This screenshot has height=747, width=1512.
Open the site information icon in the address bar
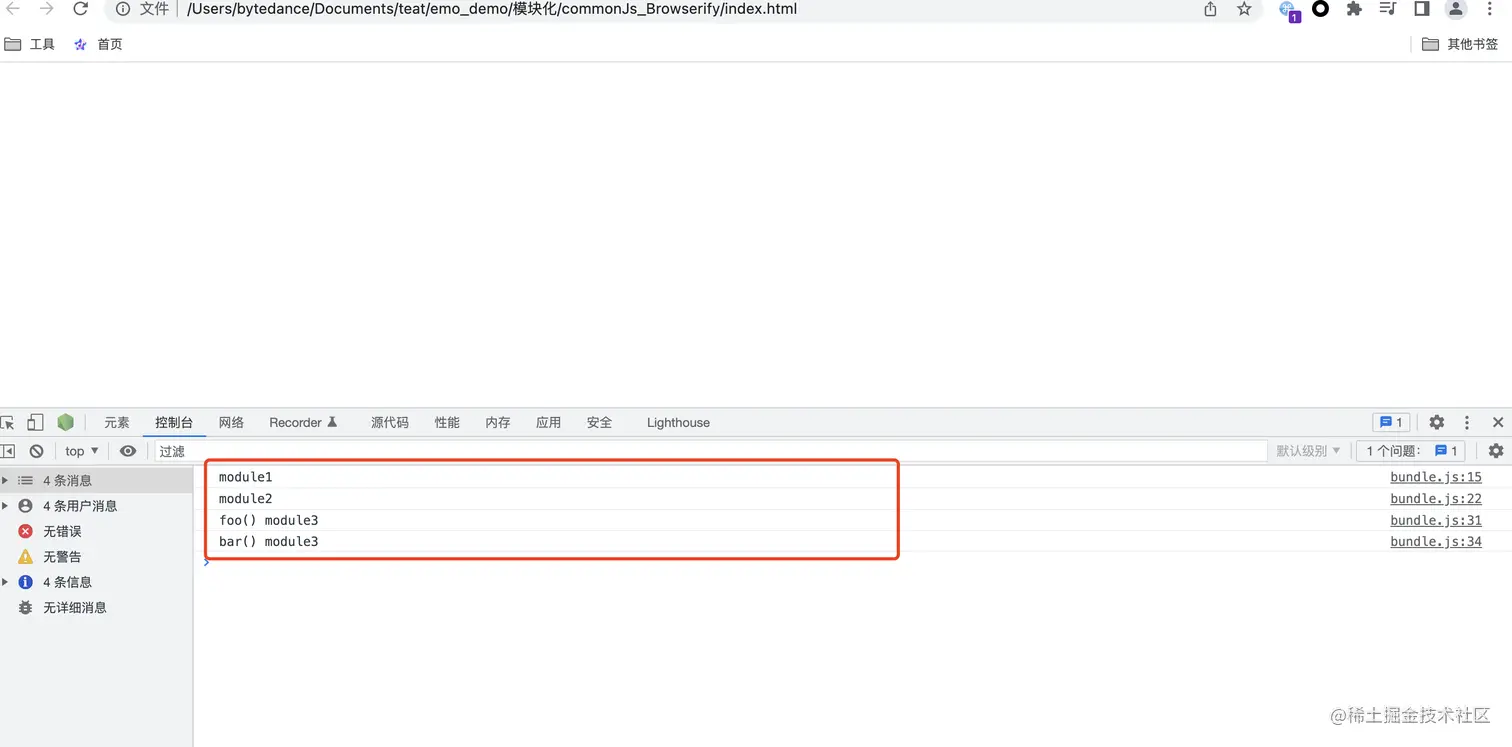click(x=123, y=9)
